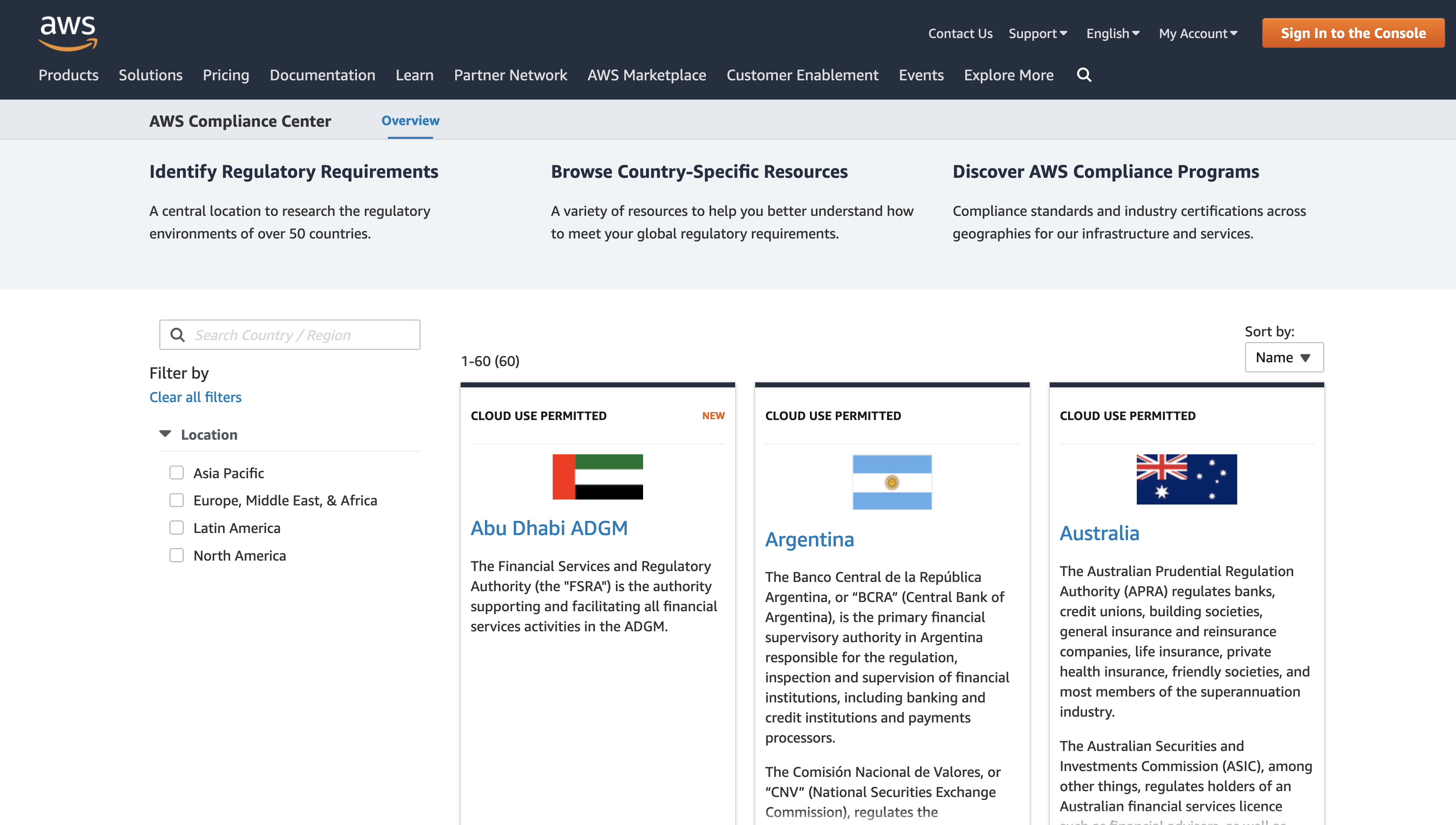Click the AWS logo

click(x=68, y=33)
